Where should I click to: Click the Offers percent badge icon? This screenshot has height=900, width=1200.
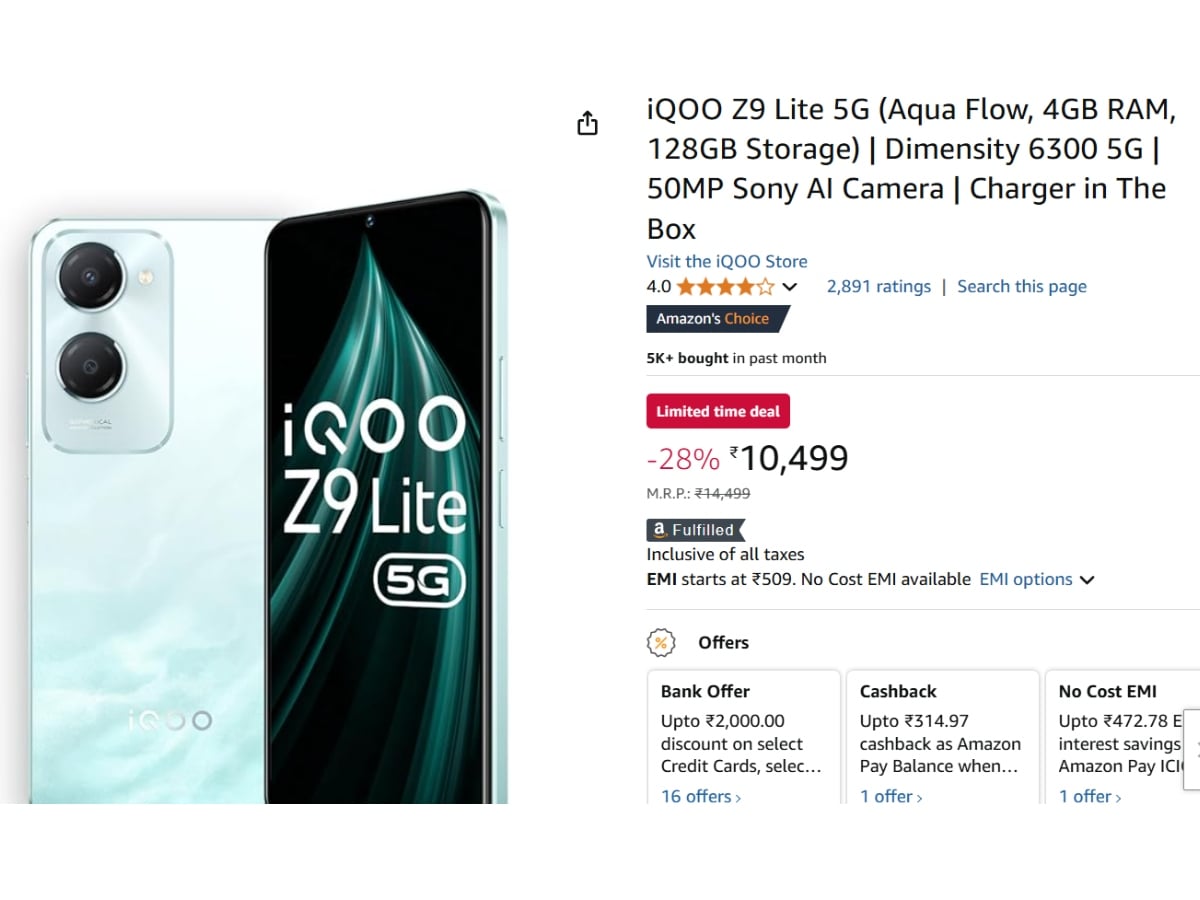tap(660, 642)
